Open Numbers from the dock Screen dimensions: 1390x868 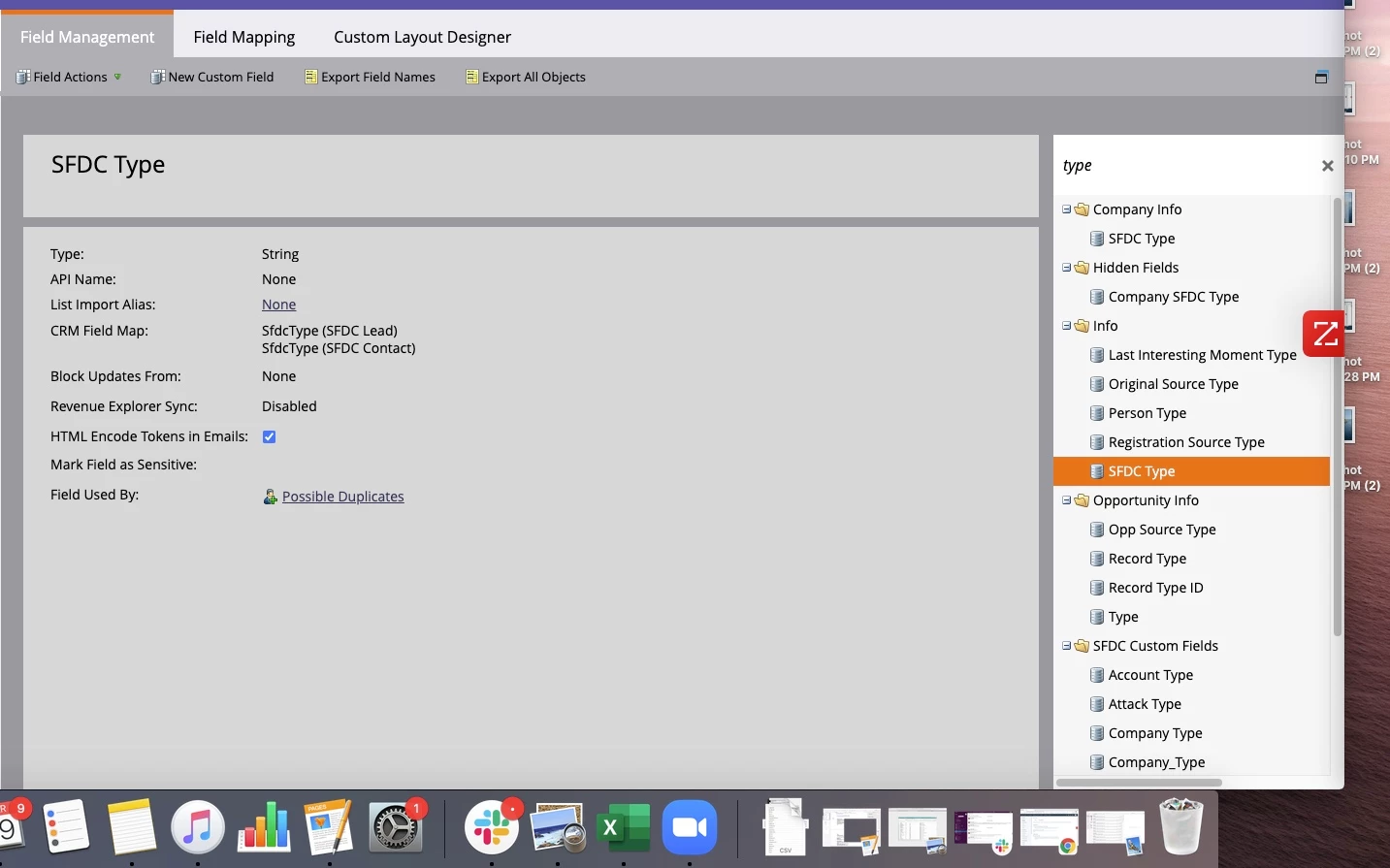(x=264, y=826)
